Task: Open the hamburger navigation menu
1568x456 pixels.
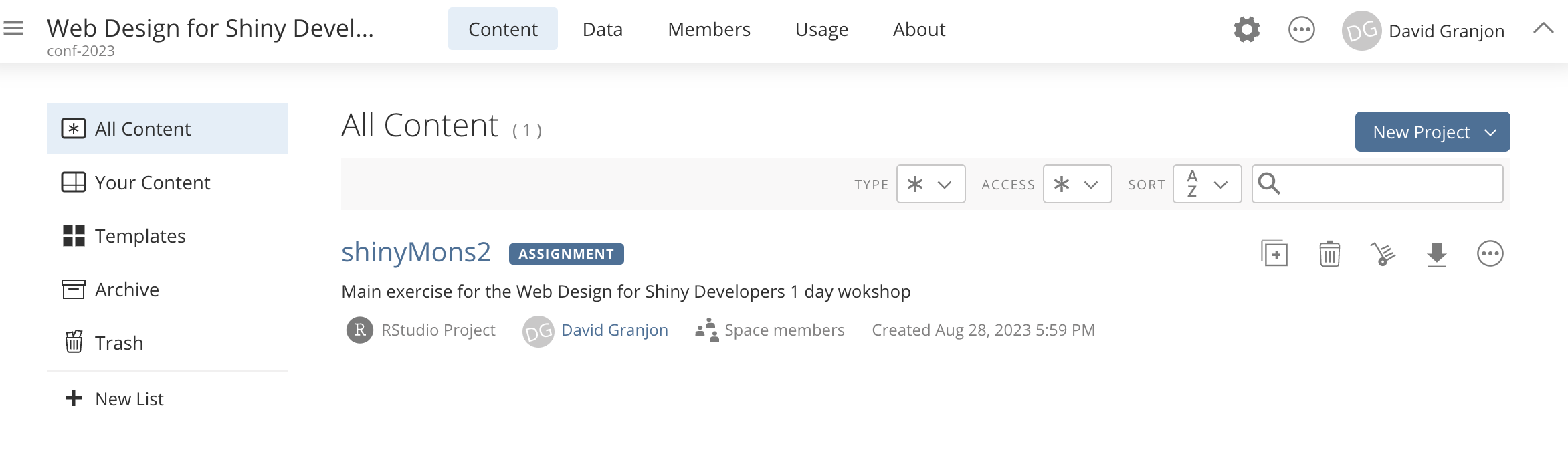Action: pos(13,29)
